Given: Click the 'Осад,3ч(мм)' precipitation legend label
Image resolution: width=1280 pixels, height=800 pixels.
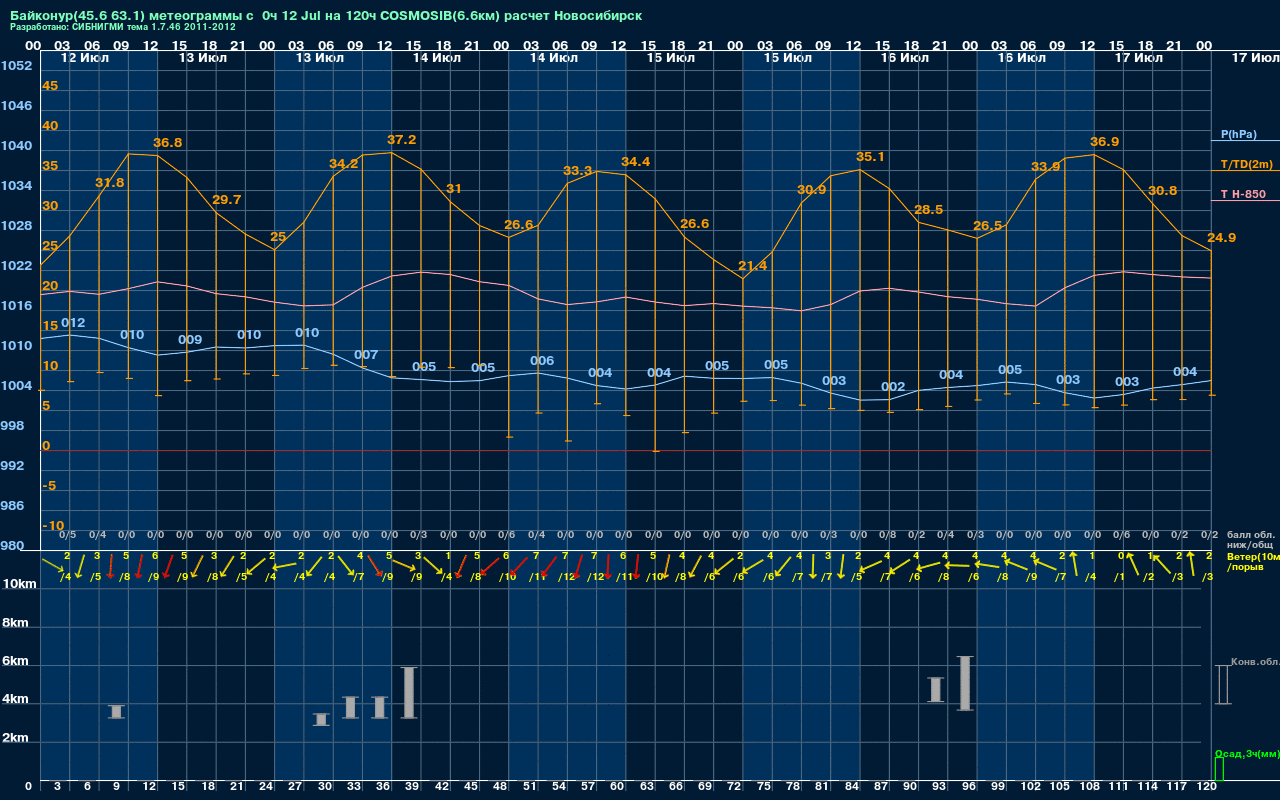Looking at the screenshot, I should [x=1247, y=753].
